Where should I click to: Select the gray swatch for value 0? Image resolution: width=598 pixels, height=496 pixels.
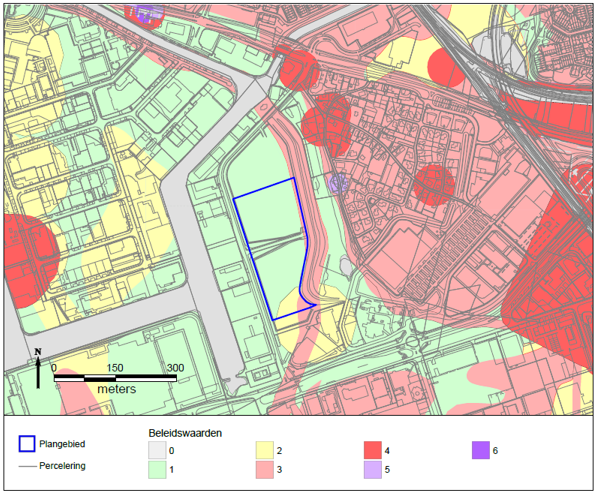point(157,450)
